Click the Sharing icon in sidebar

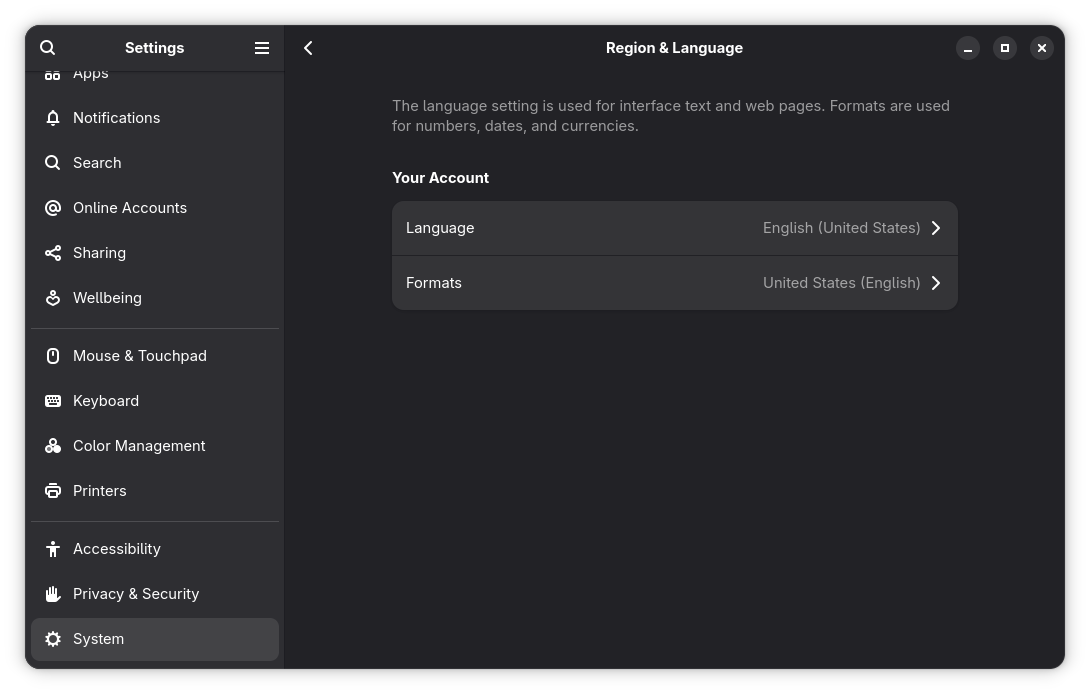click(x=53, y=253)
